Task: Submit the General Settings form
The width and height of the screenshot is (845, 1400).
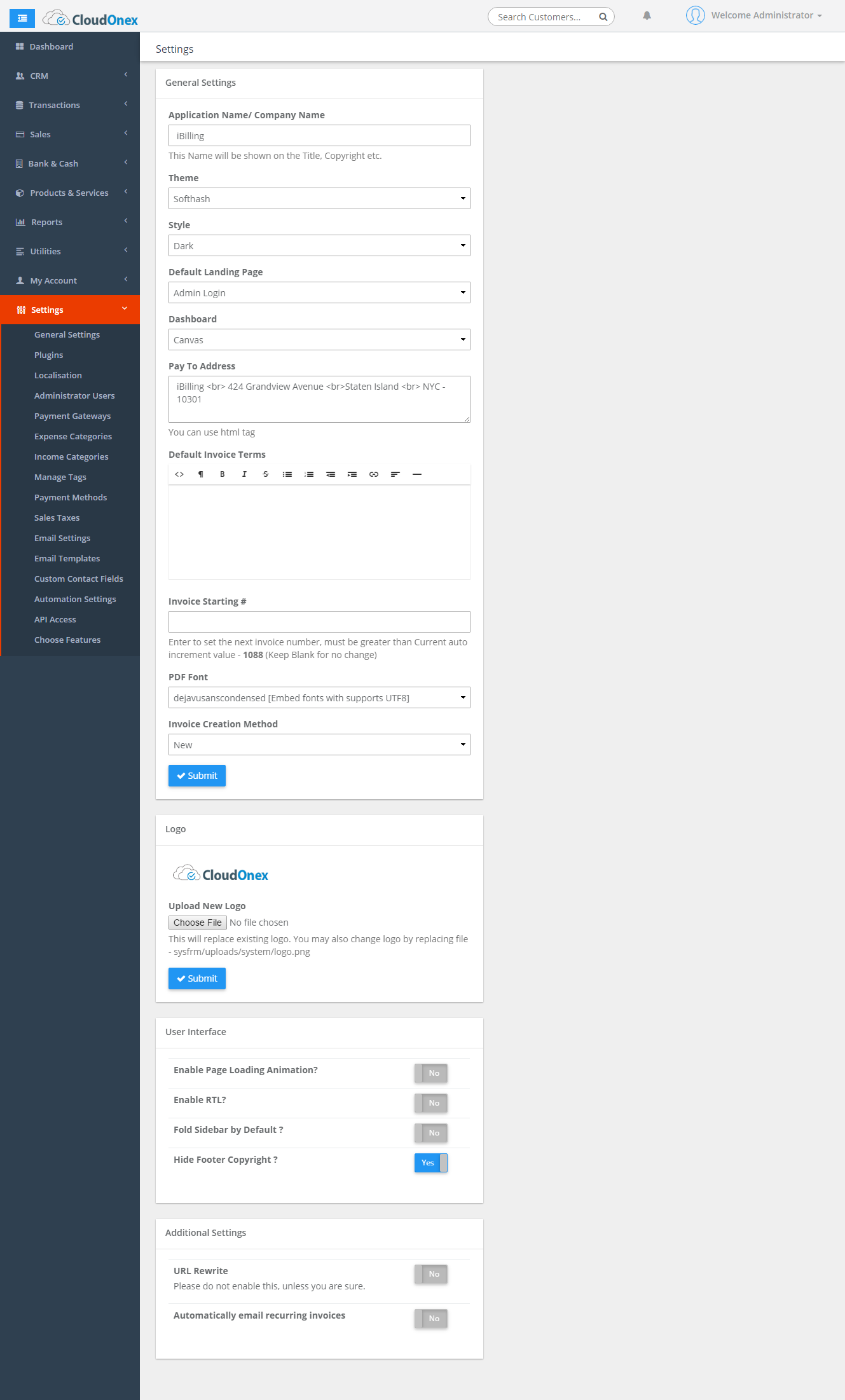Action: click(x=197, y=776)
